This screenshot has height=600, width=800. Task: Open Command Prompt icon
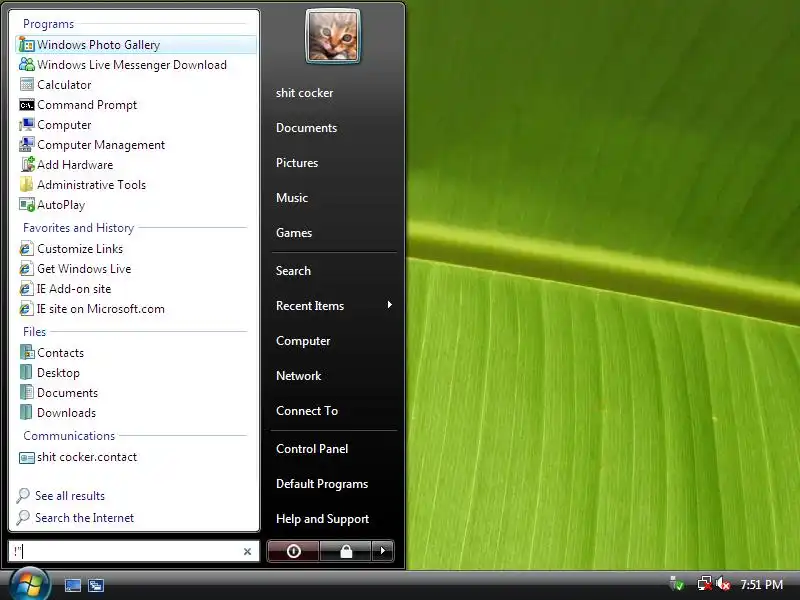[x=26, y=105]
